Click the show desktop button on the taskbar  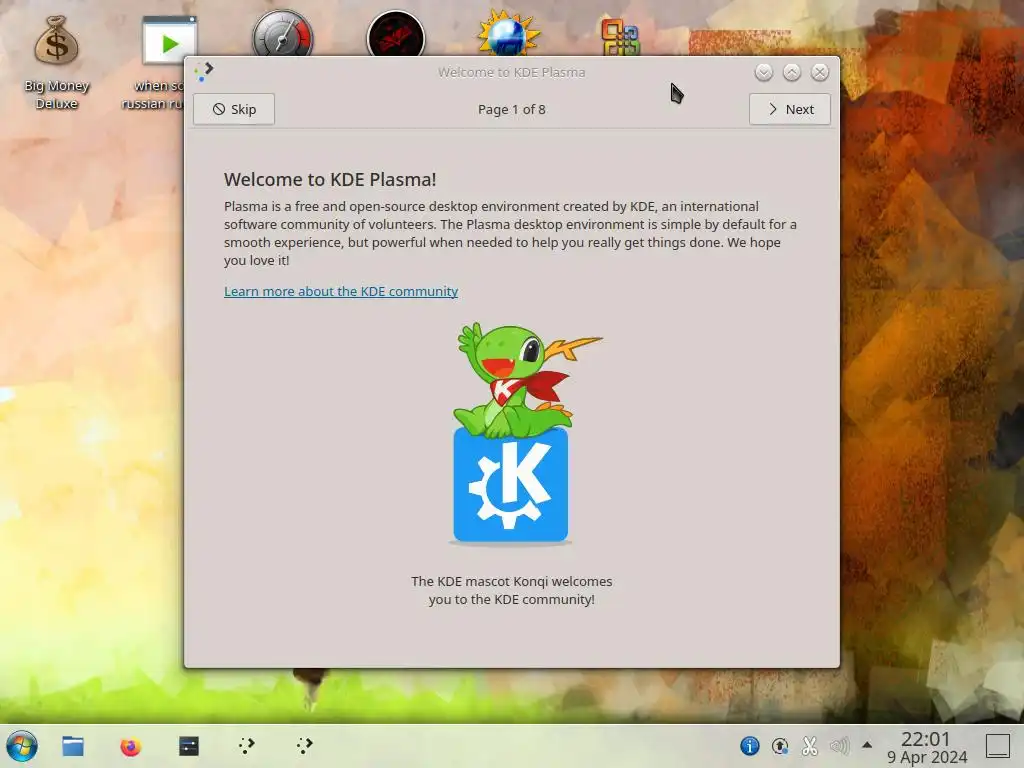998,746
